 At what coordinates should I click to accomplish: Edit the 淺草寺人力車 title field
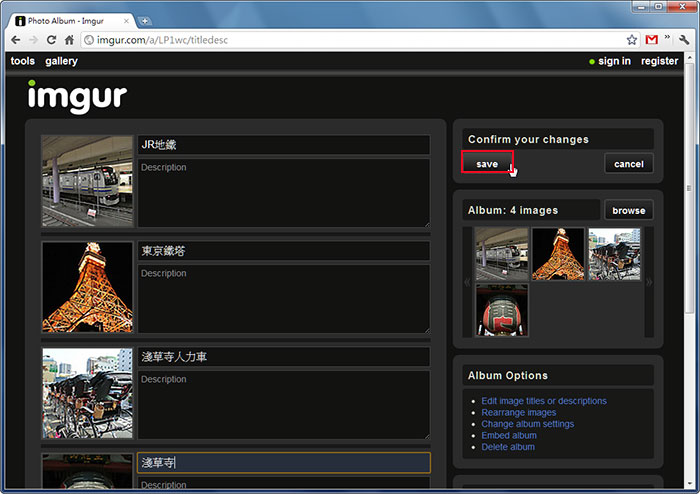pyautogui.click(x=284, y=357)
